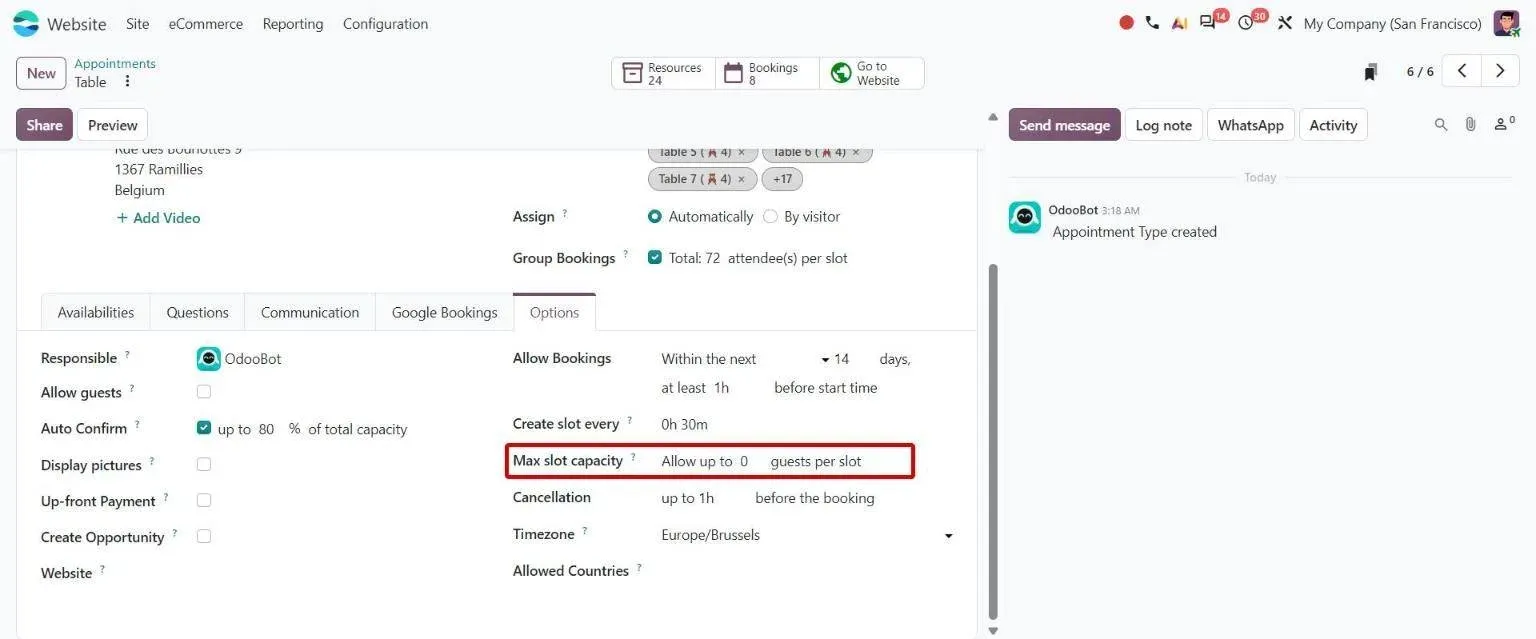Open the Allow Bookings 'Within the next' dropdown
Screen dimensions: 1536x639
(745, 359)
